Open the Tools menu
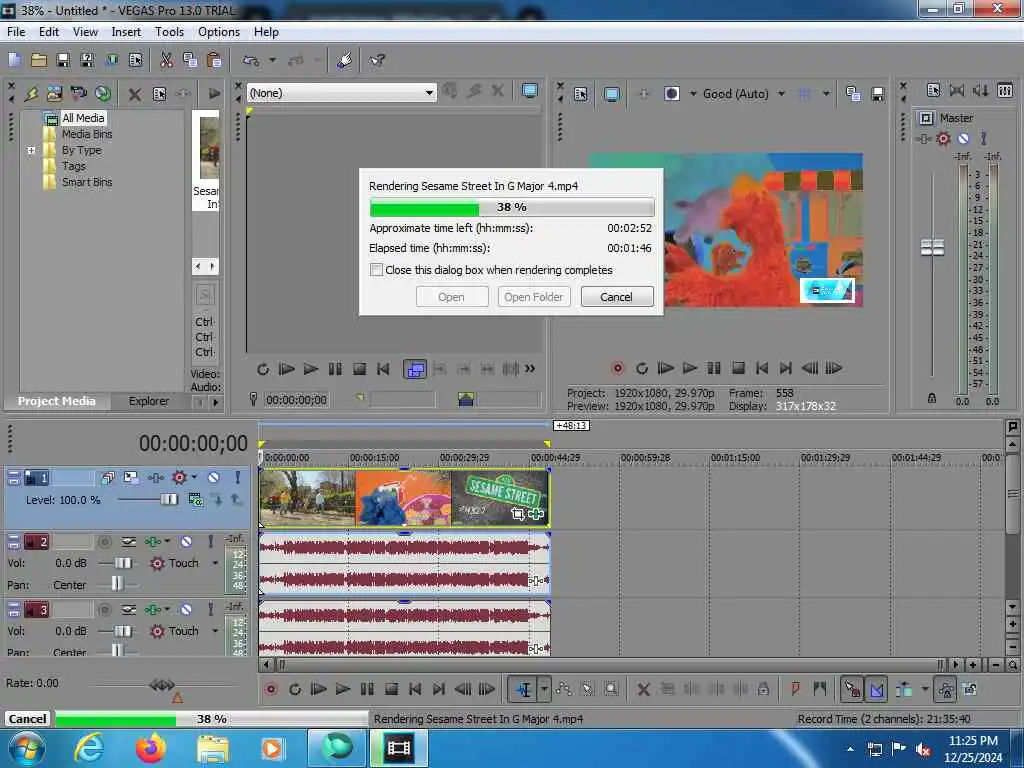 [169, 31]
